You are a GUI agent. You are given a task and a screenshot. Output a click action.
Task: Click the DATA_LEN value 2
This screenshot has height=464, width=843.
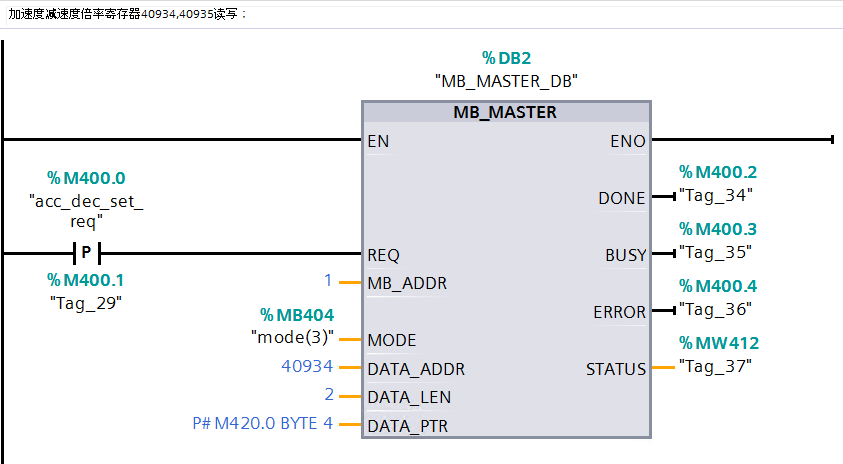point(328,396)
